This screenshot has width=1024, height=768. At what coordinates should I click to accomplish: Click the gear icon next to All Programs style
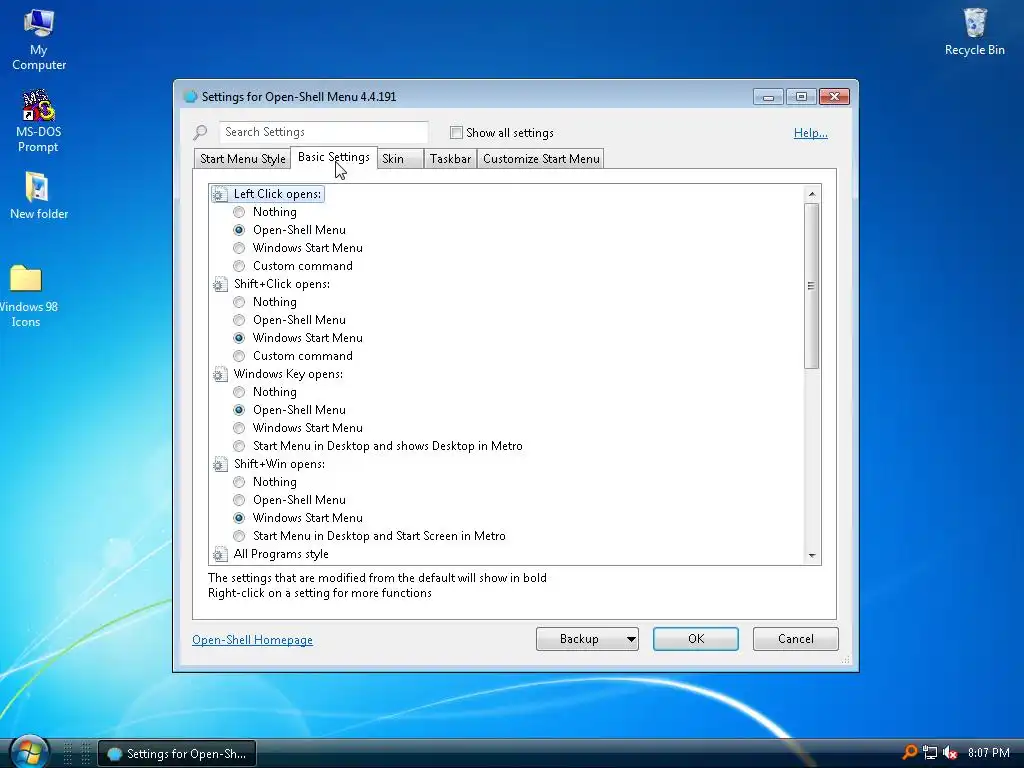(x=219, y=554)
